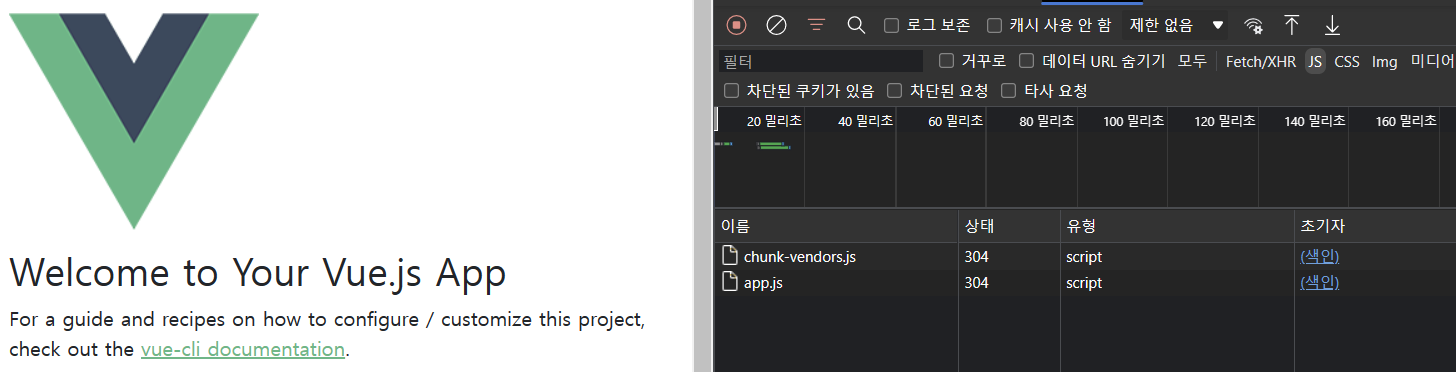Image resolution: width=1456 pixels, height=372 pixels.
Task: Check 차단된 쿠키가 있음 checkbox
Action: point(732,91)
